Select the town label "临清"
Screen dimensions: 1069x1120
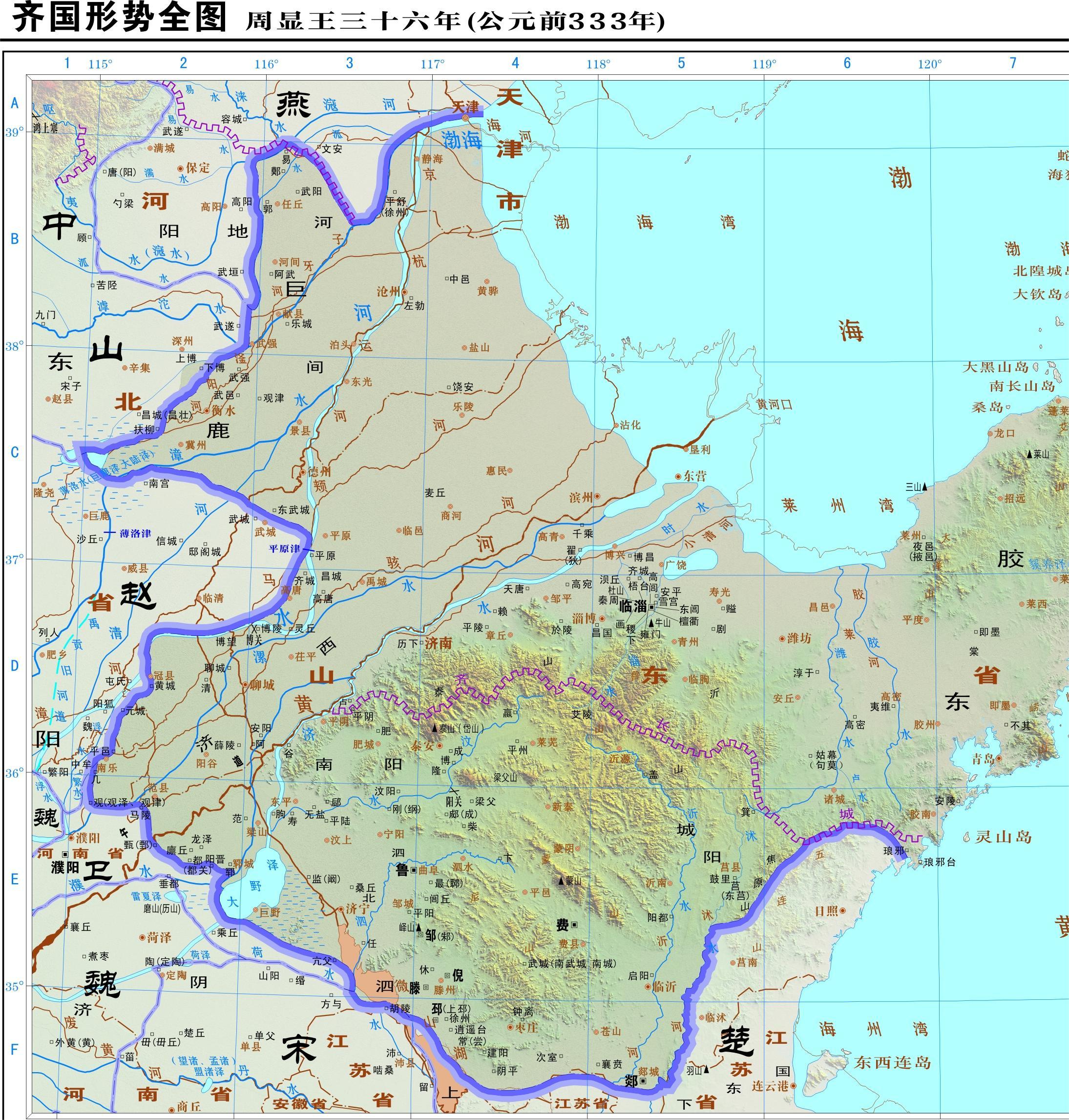213,598
